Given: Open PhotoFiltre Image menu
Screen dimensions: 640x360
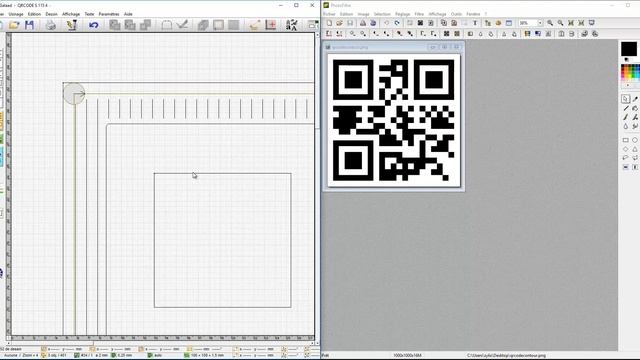Looking at the screenshot, I should pos(363,14).
